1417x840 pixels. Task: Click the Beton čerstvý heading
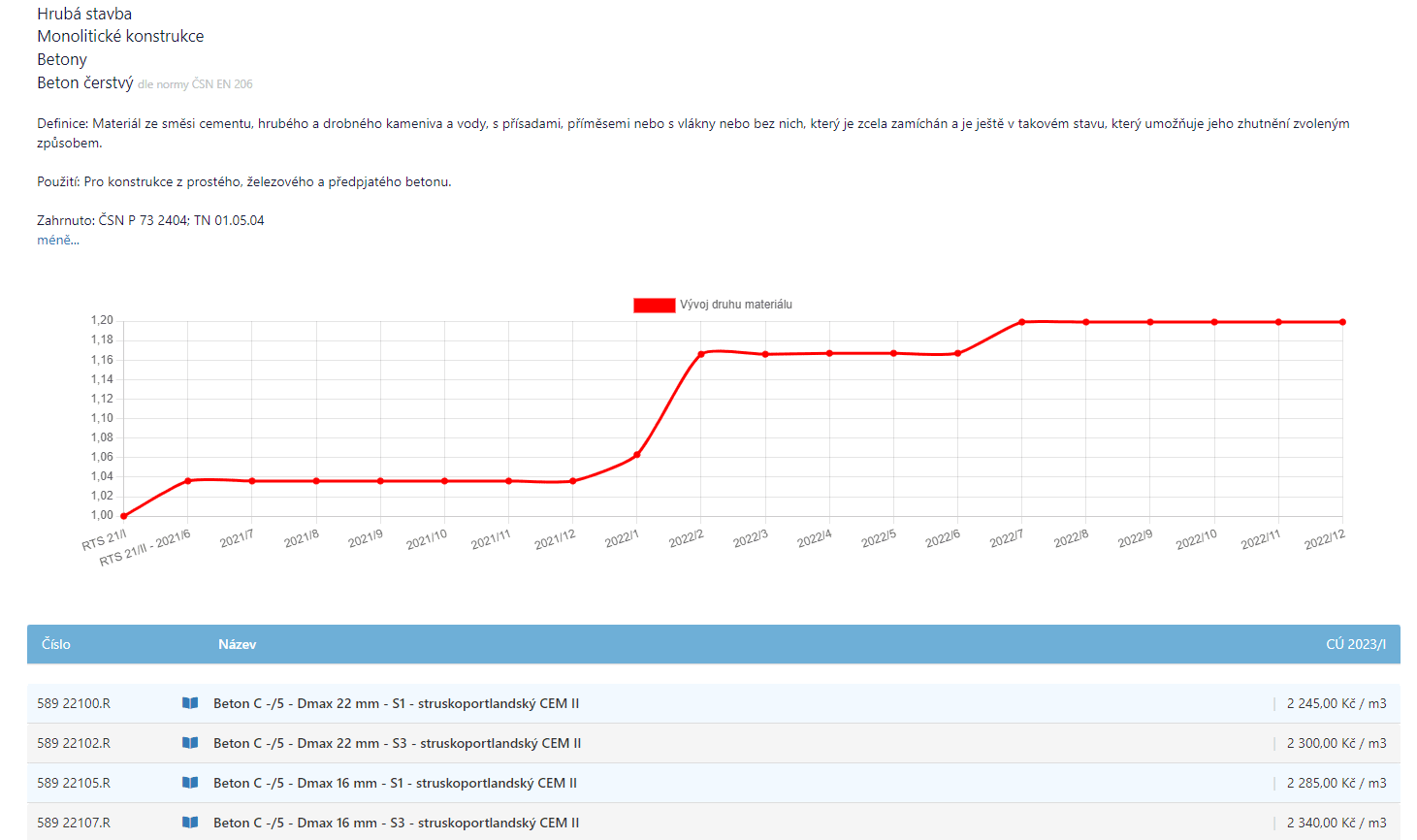[85, 82]
